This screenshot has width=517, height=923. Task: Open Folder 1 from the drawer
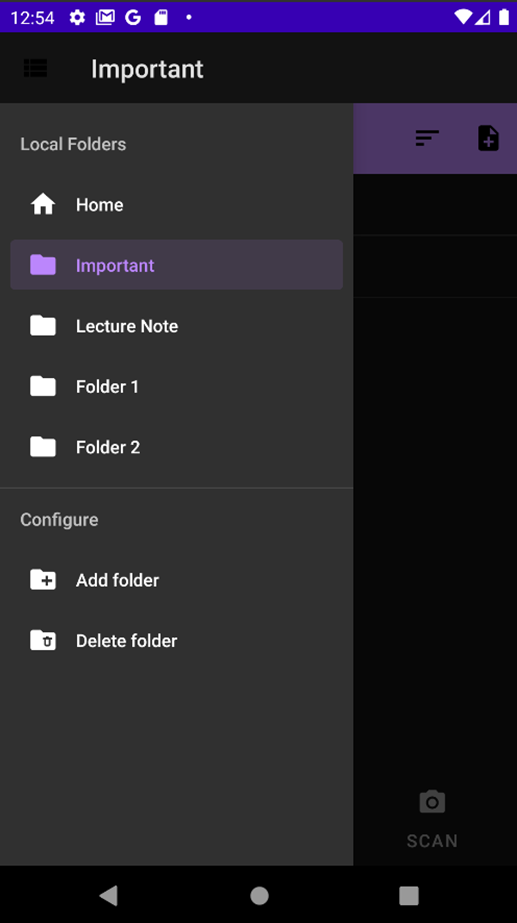(177, 386)
